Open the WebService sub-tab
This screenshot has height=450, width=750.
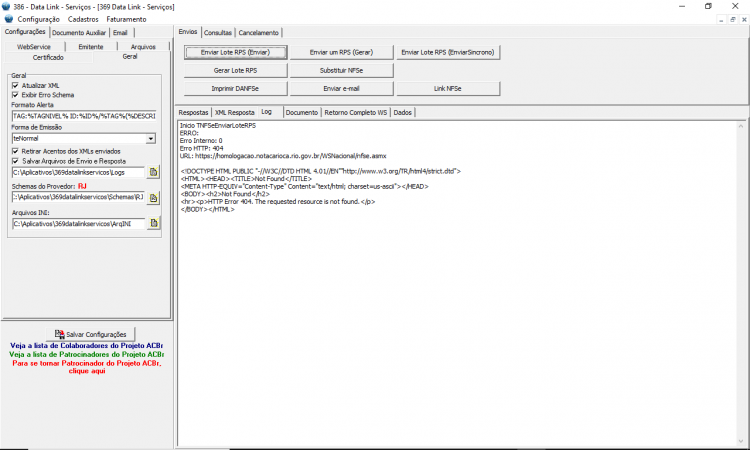pyautogui.click(x=33, y=47)
